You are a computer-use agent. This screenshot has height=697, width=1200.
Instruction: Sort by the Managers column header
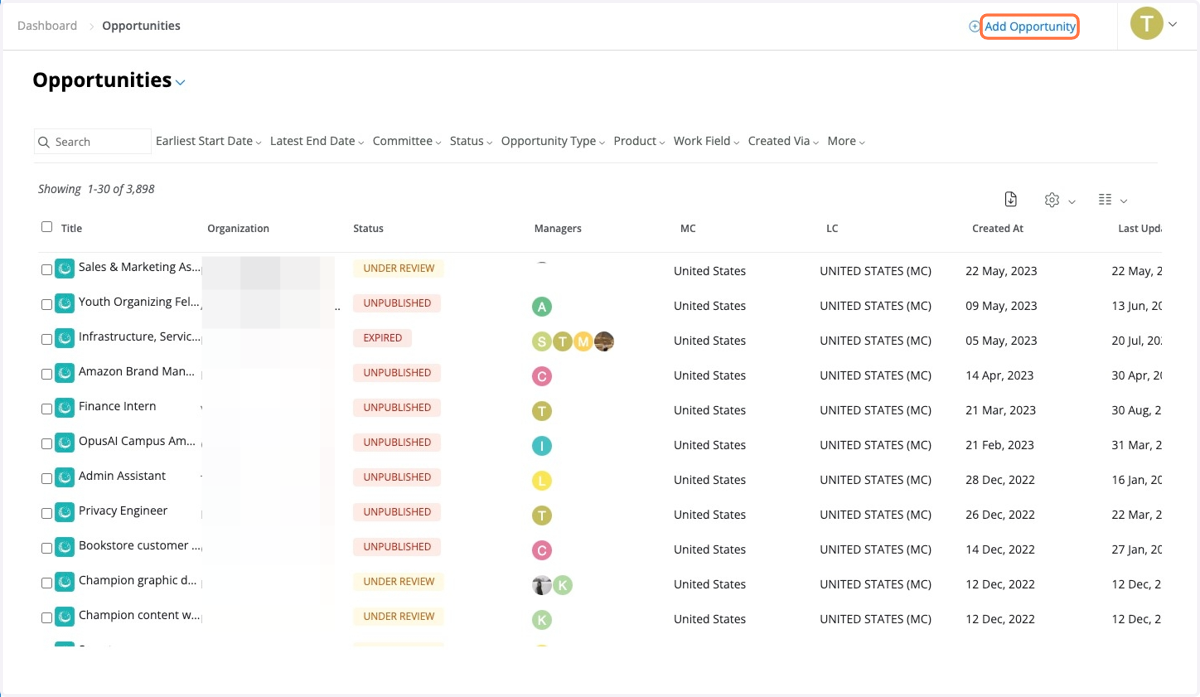point(558,228)
